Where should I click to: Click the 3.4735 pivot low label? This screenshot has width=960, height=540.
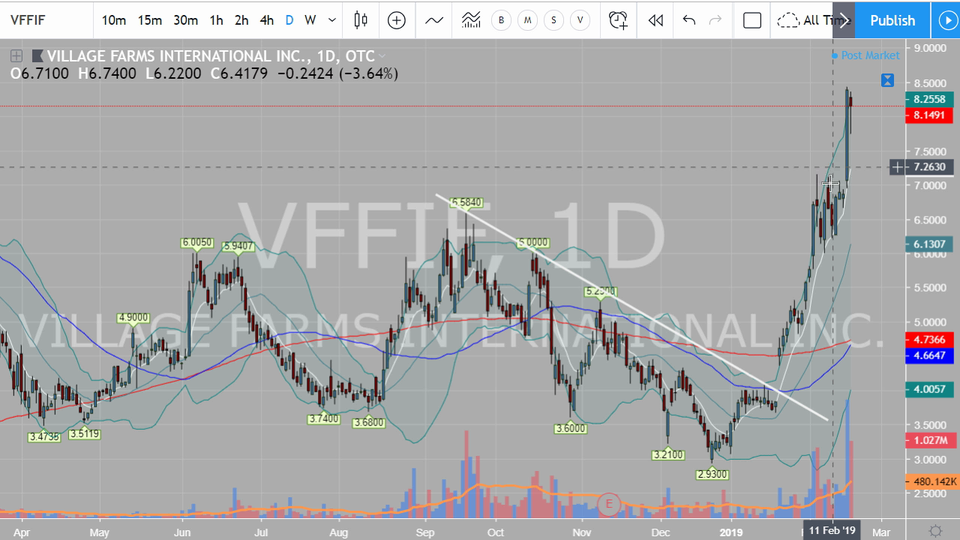point(44,437)
